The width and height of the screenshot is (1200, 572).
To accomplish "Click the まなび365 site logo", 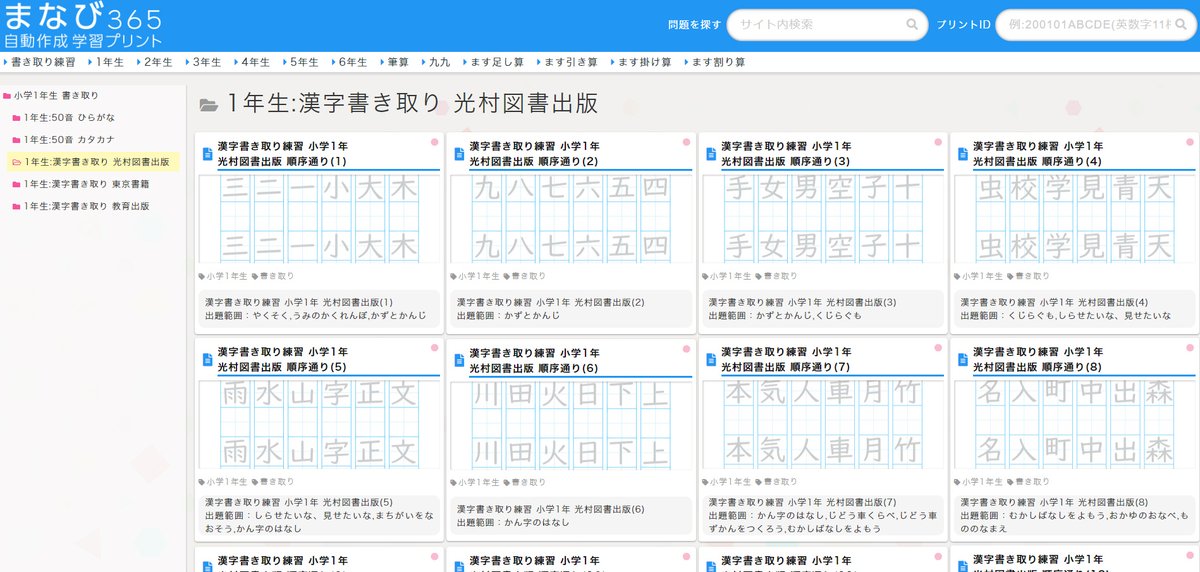I will point(82,27).
